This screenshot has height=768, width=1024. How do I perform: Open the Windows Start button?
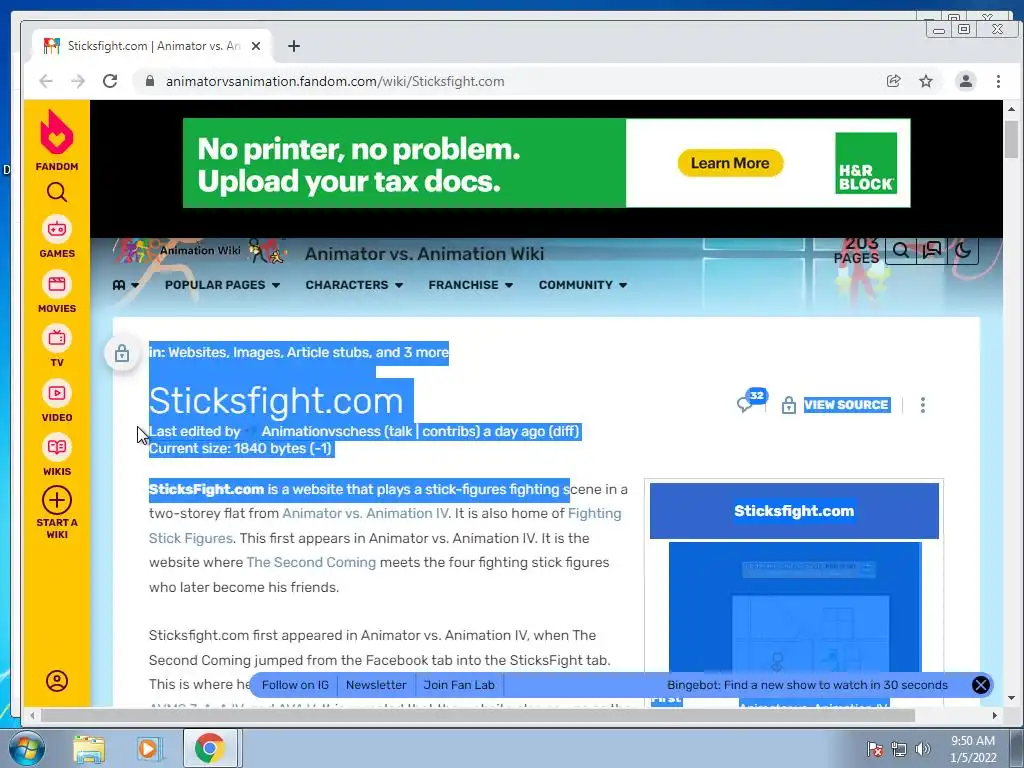click(26, 748)
